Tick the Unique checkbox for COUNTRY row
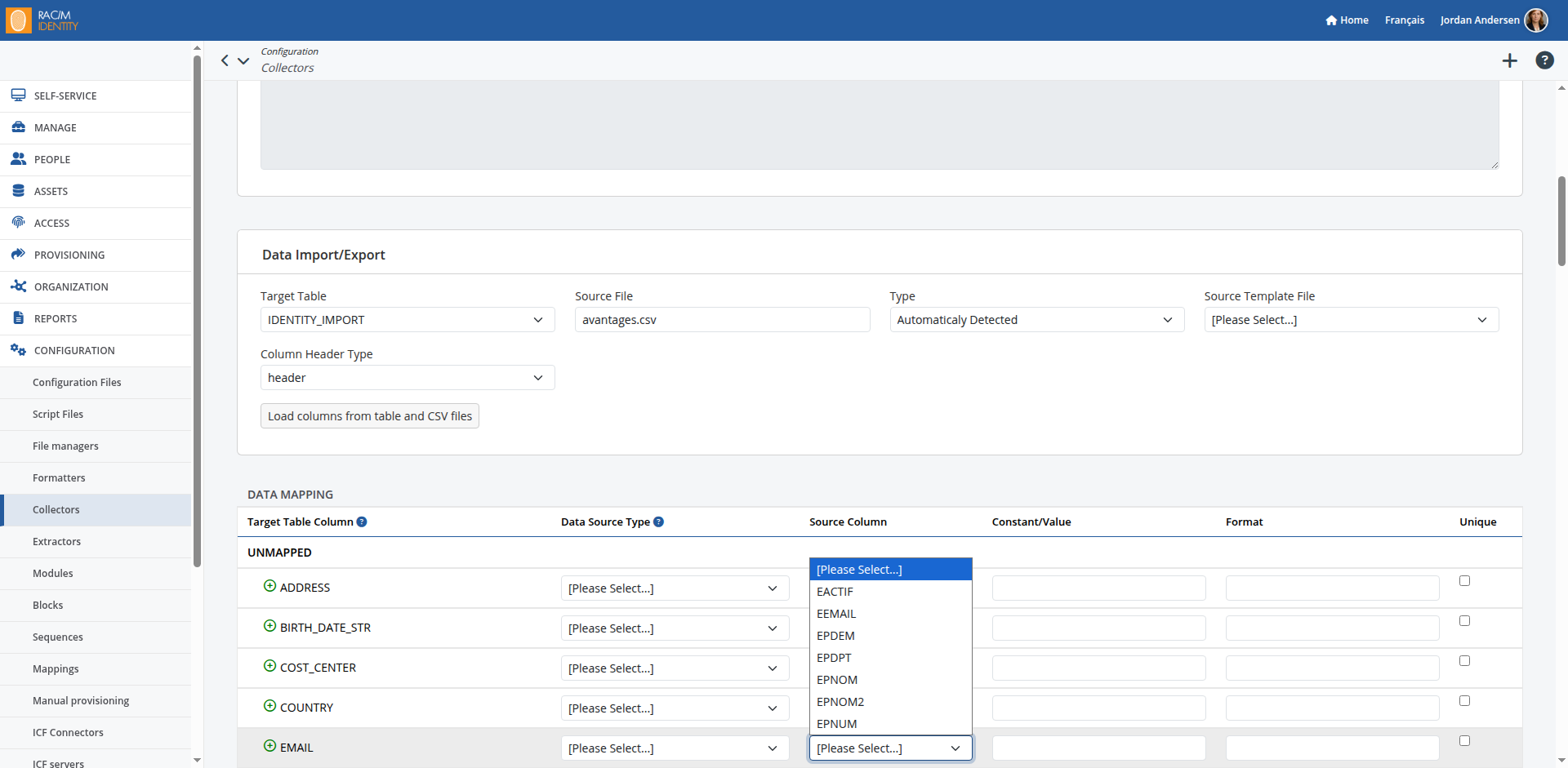Image resolution: width=1568 pixels, height=768 pixels. click(1464, 701)
